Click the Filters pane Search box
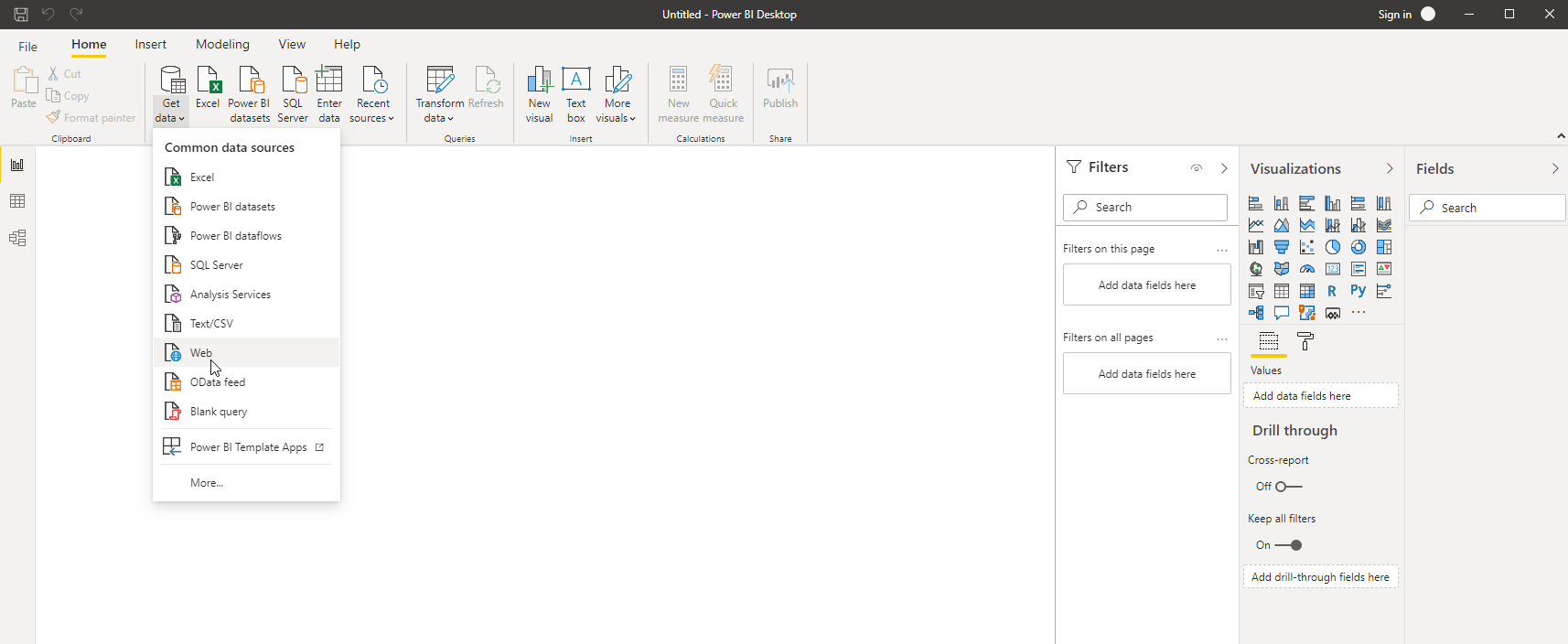The height and width of the screenshot is (644, 1568). point(1145,207)
